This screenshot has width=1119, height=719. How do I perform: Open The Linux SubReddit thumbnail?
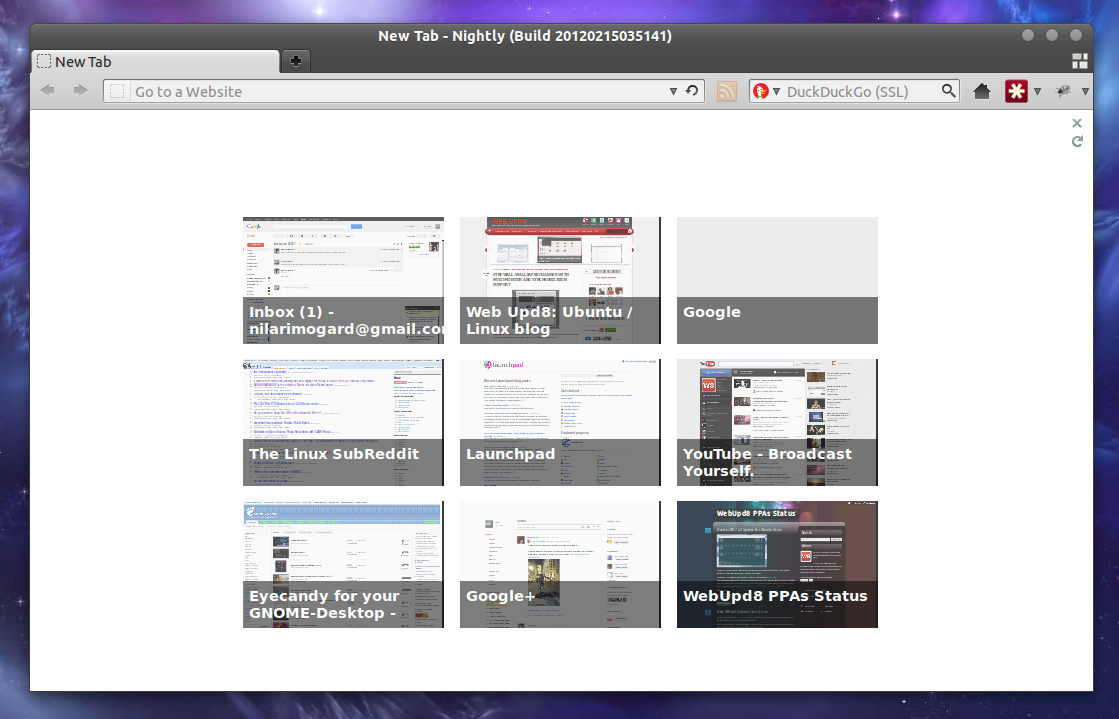click(343, 423)
